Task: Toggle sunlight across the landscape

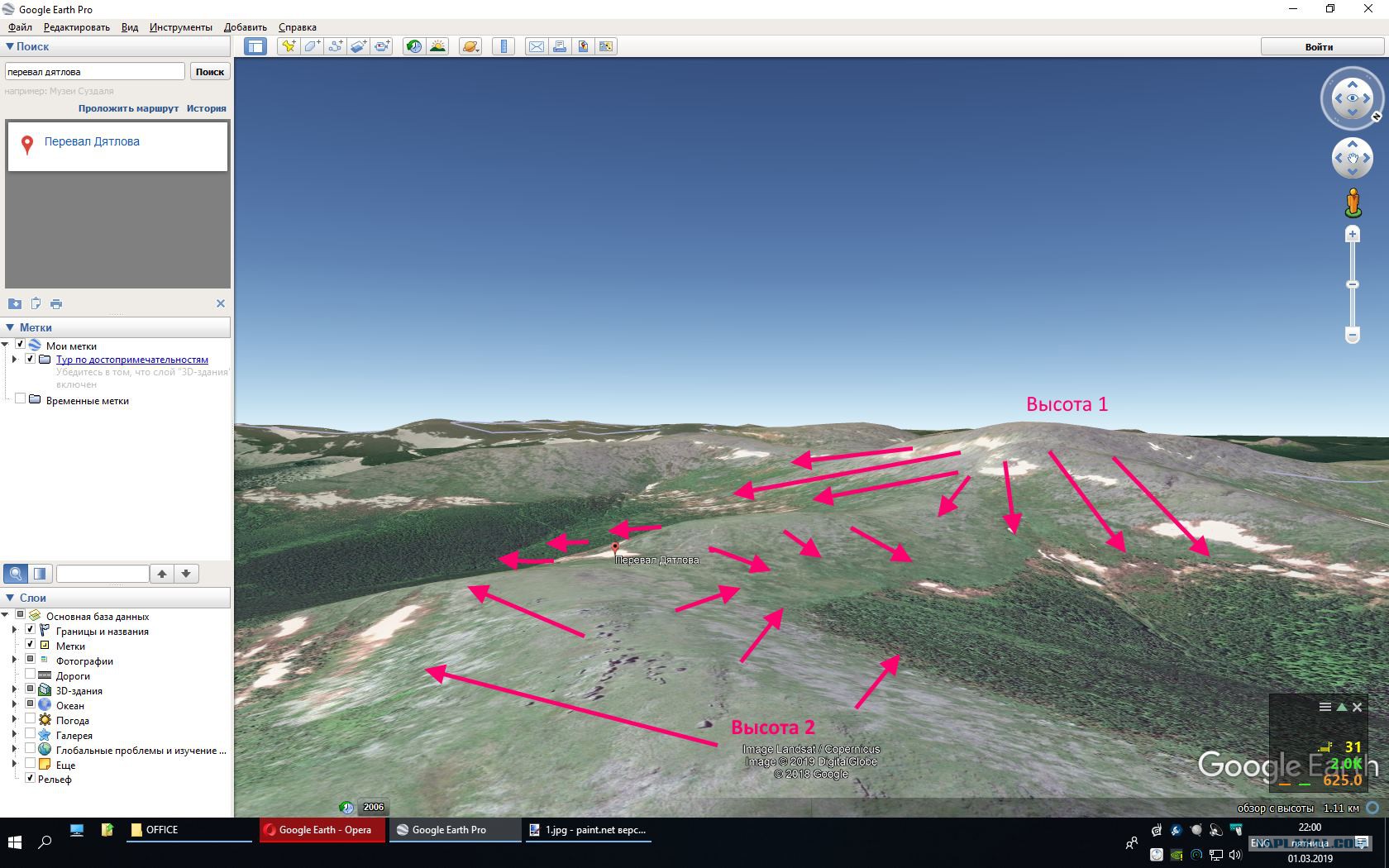Action: tap(437, 46)
